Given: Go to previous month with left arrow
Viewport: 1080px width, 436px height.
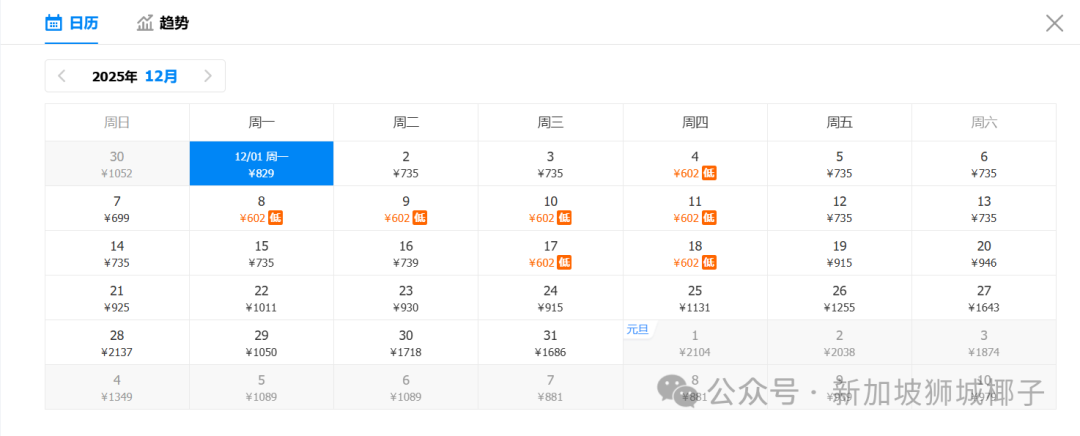Looking at the screenshot, I should tap(62, 76).
